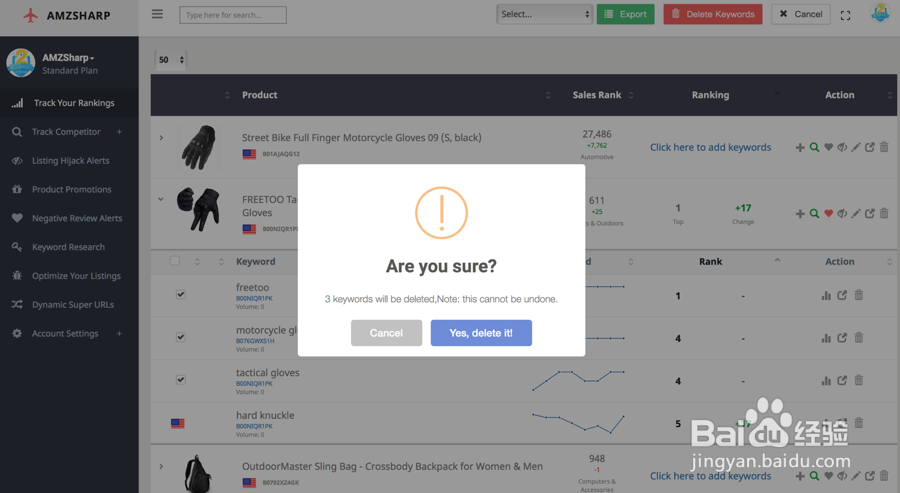Click the Street Bike Gloves product thumbnail
Viewport: 900px width, 493px height.
pyautogui.click(x=198, y=147)
